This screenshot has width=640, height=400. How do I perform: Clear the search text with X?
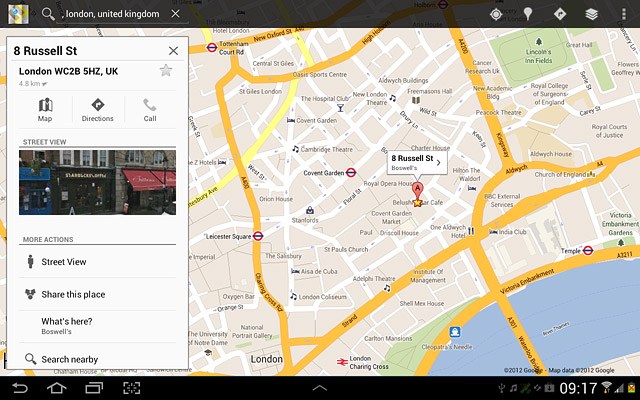pyautogui.click(x=175, y=14)
